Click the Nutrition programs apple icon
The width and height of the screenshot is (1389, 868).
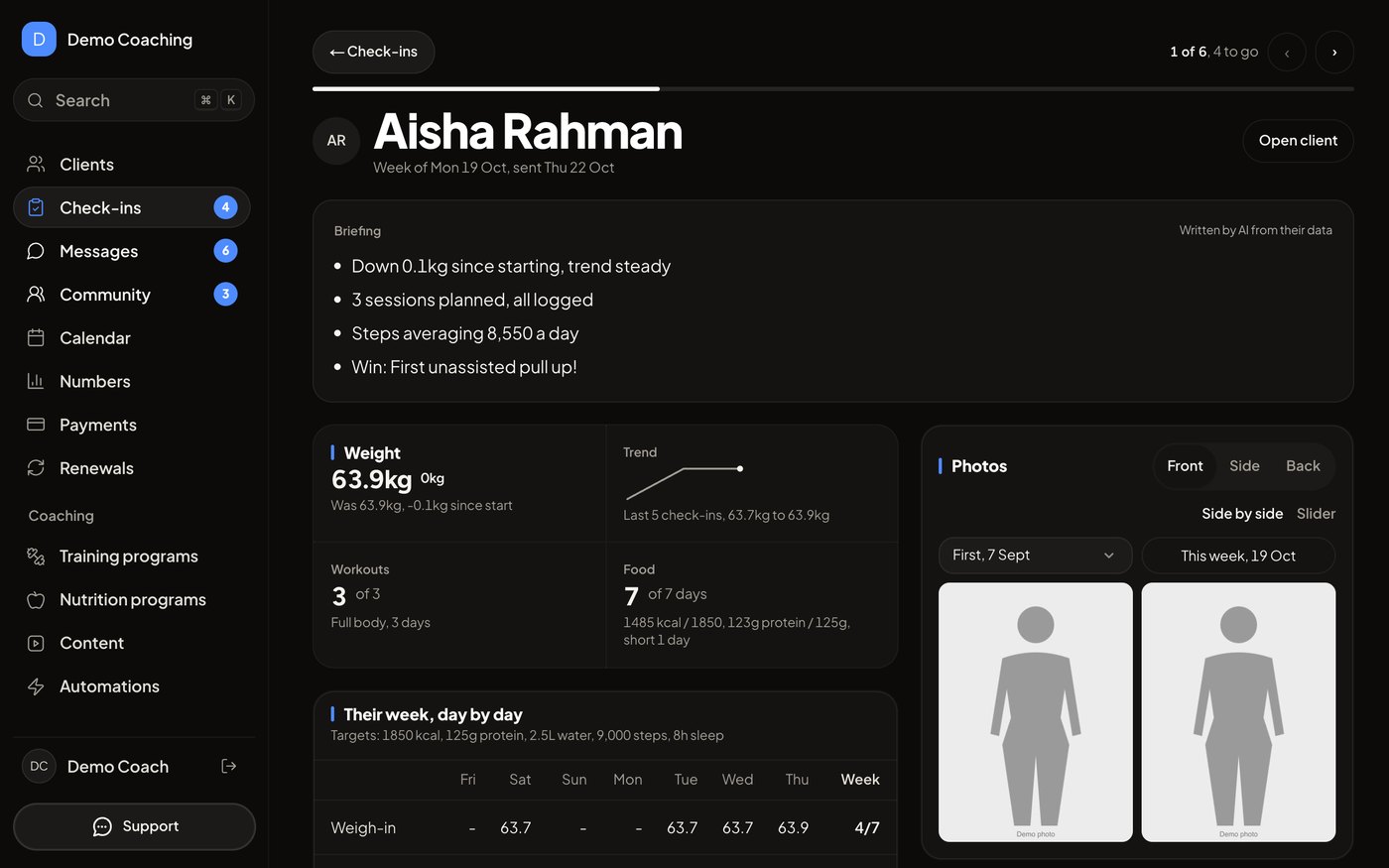(x=36, y=599)
